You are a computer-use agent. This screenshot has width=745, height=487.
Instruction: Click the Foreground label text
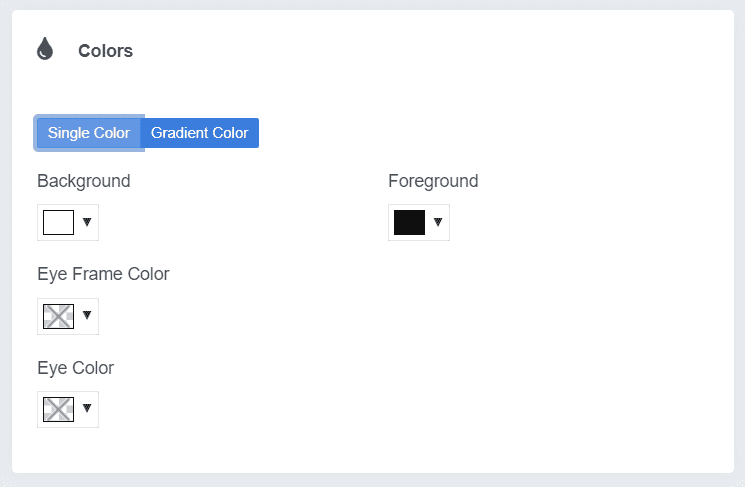(x=433, y=181)
